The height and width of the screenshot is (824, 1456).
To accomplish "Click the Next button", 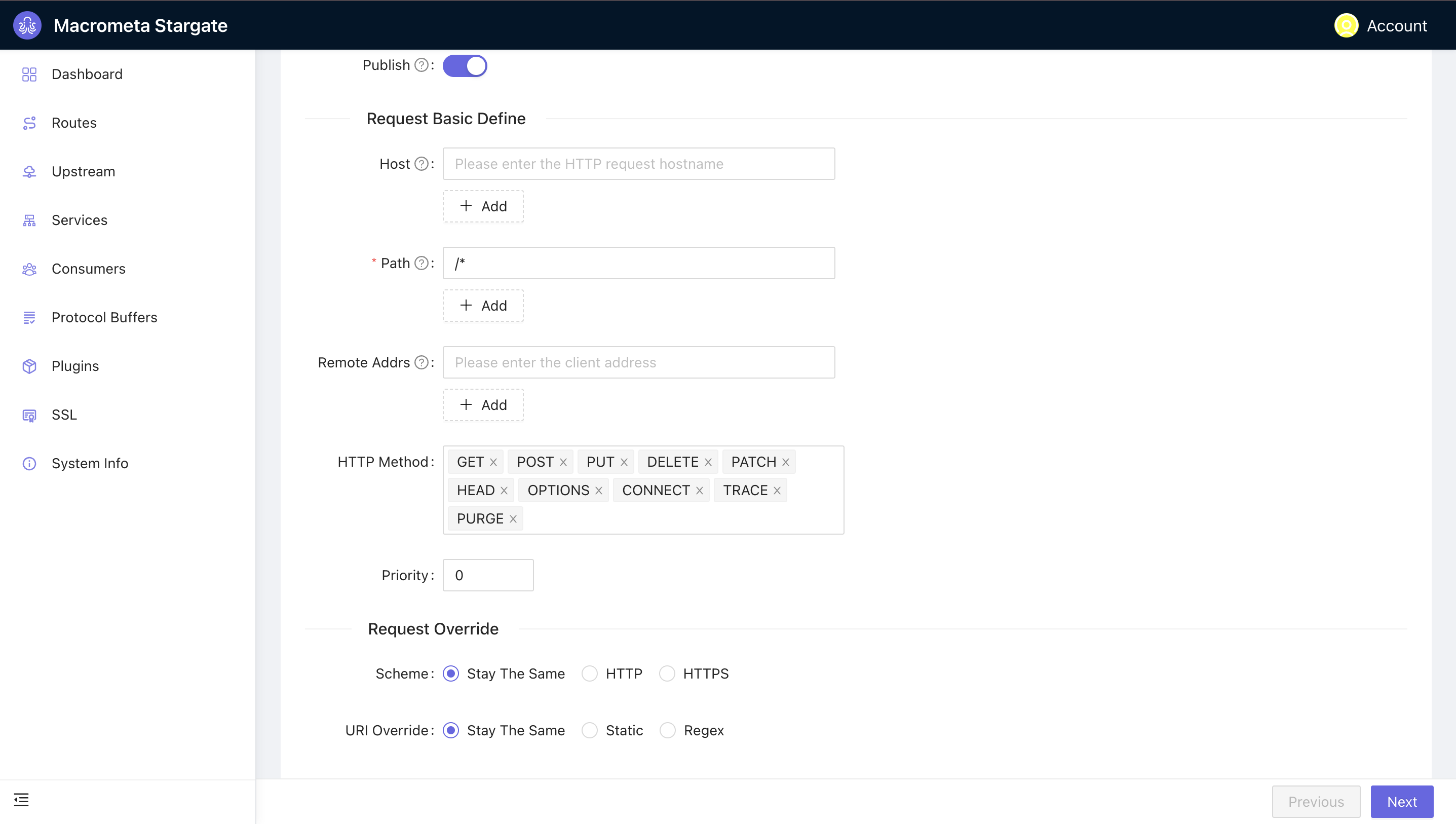I will click(x=1401, y=801).
